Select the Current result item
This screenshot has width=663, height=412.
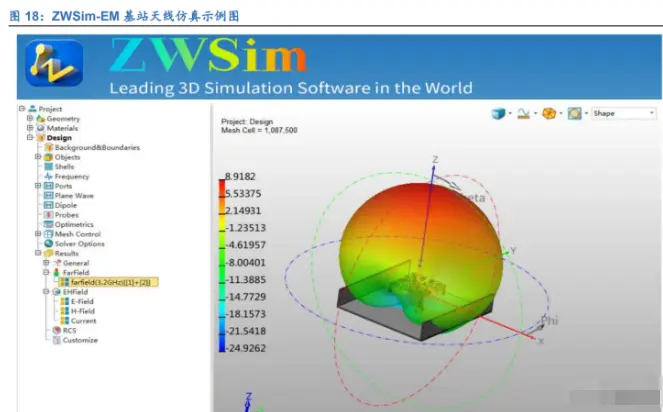(84, 321)
